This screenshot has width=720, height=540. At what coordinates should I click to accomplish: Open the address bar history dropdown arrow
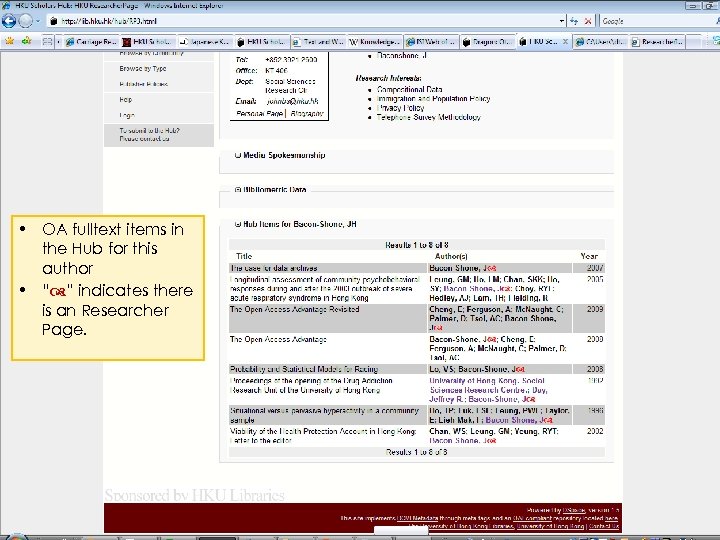(562, 21)
